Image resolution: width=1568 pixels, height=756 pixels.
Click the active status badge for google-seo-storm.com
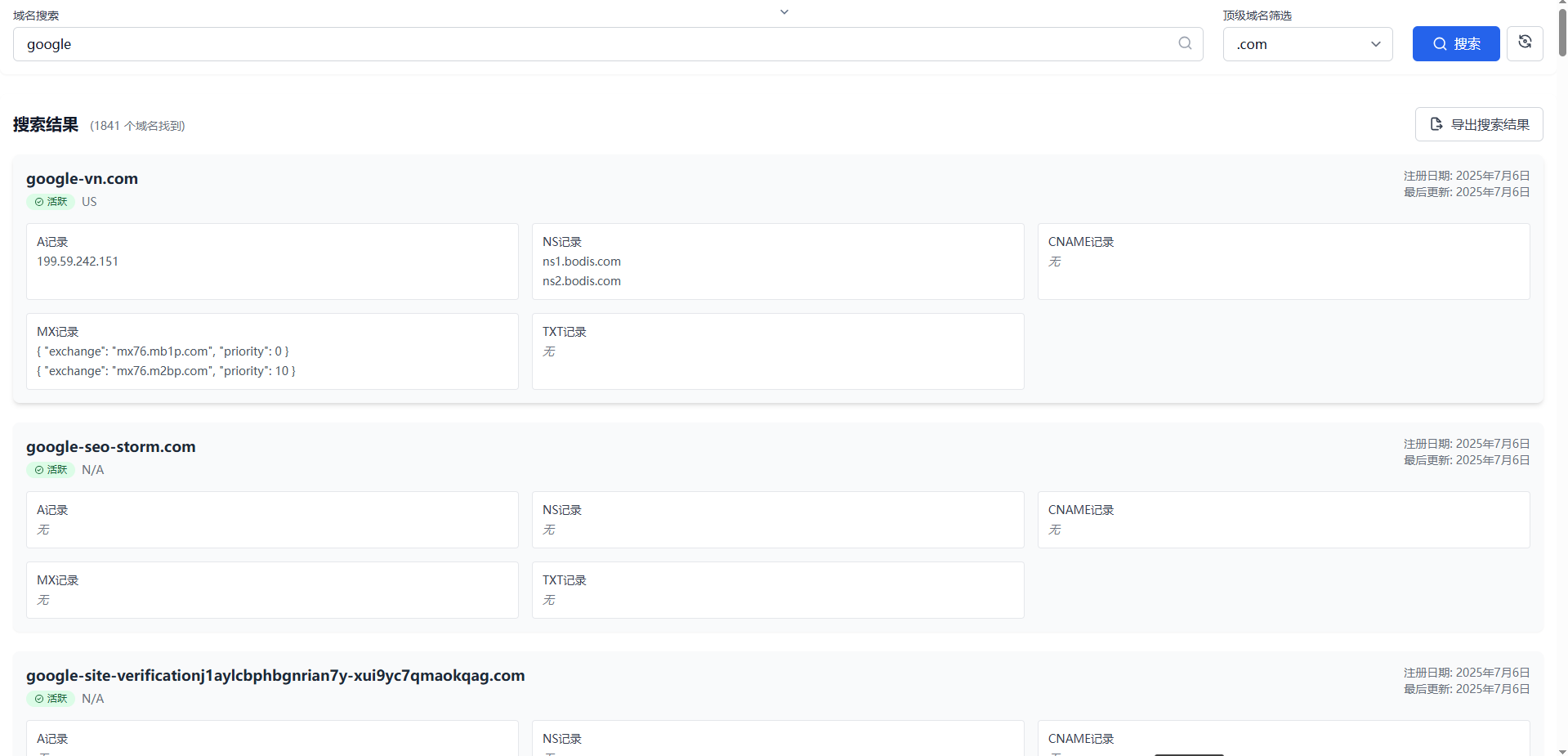51,470
